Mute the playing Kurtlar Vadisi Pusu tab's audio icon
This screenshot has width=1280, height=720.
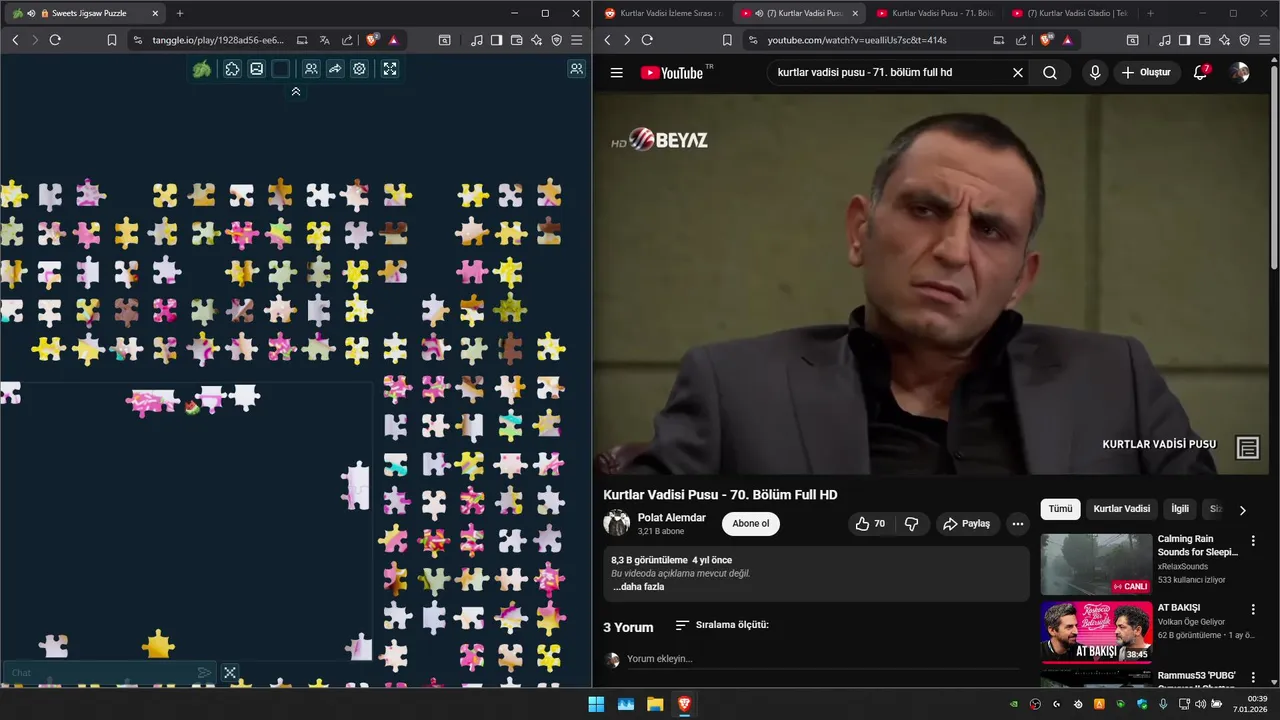pos(759,13)
